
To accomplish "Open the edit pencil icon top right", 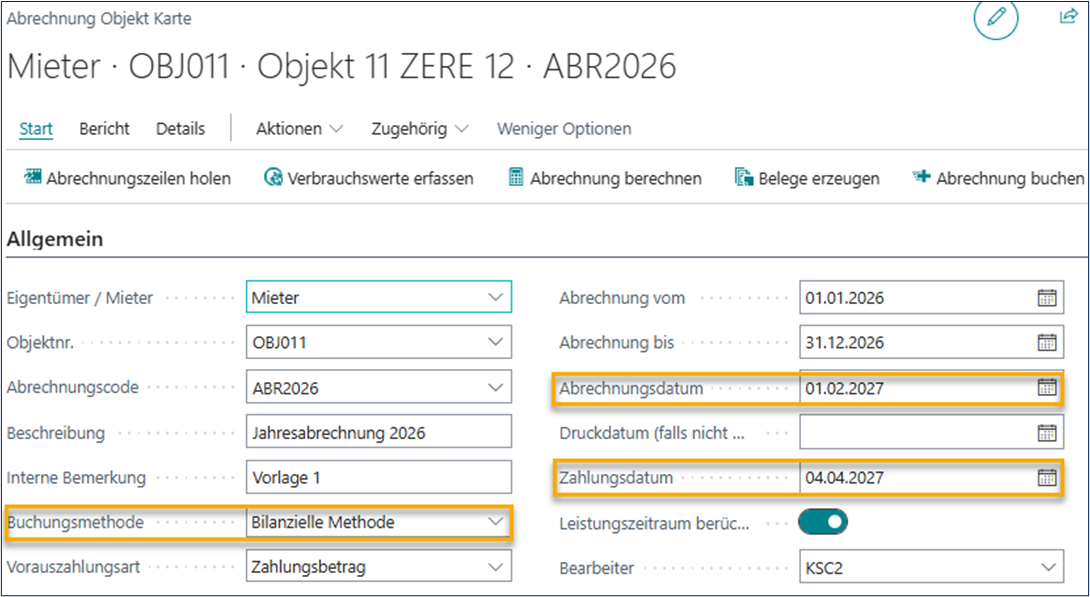I will [995, 19].
